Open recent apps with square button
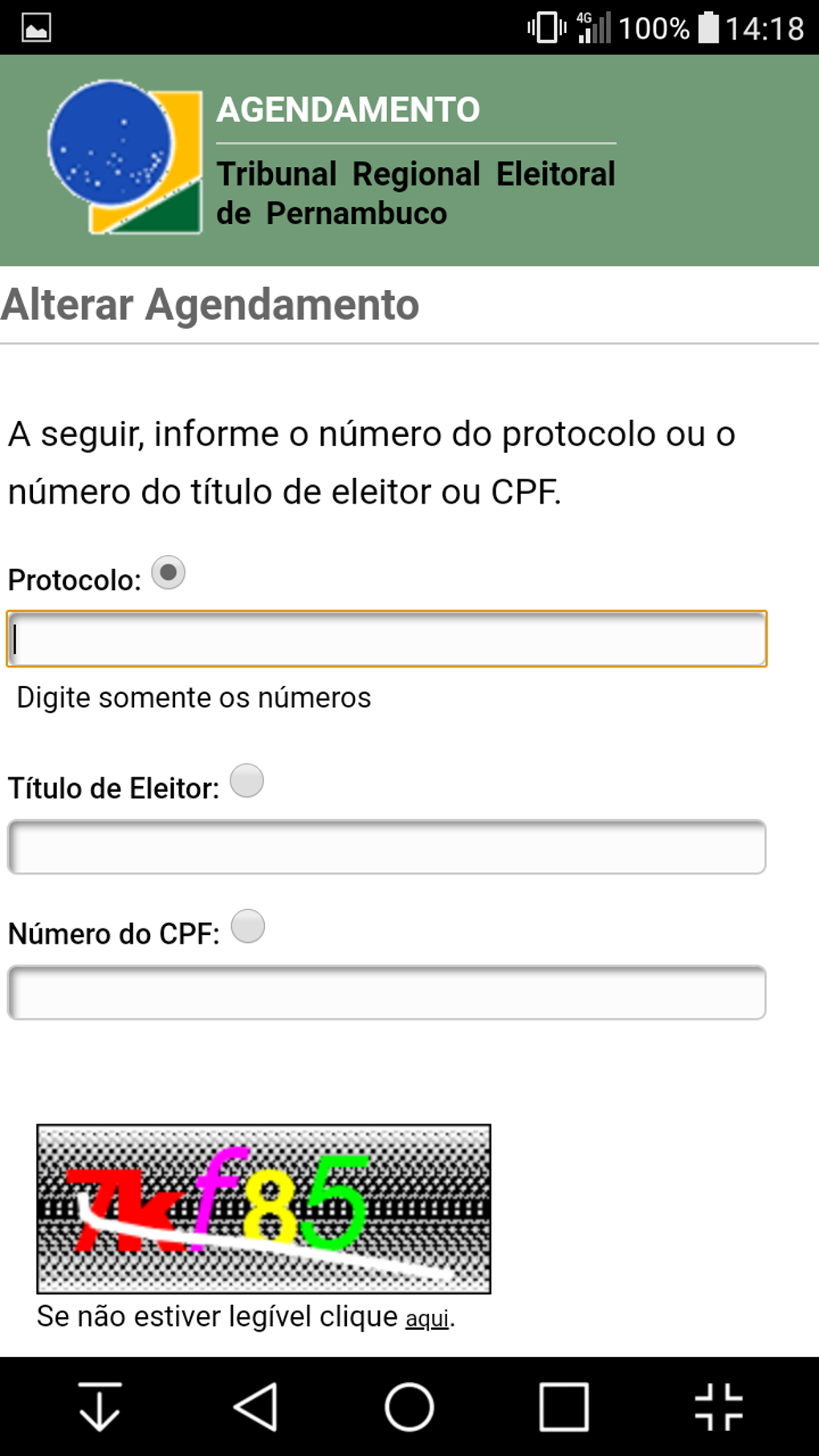 (x=564, y=1406)
